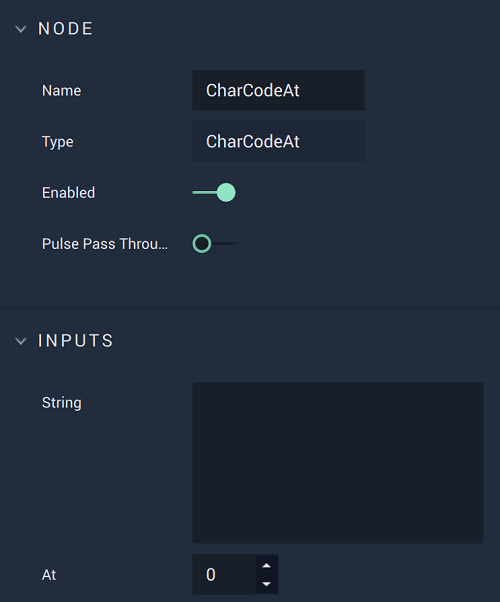
Task: Click the Enabled label
Action: (68, 193)
